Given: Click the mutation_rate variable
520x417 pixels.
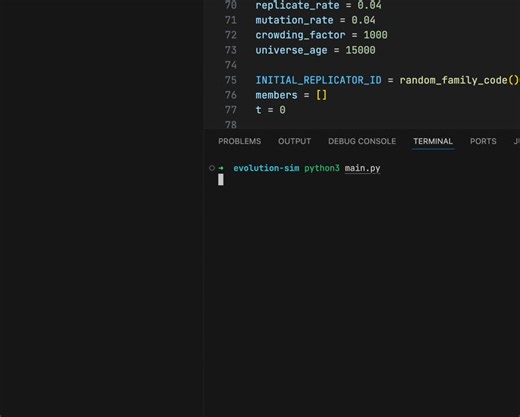Looking at the screenshot, I should (x=294, y=20).
